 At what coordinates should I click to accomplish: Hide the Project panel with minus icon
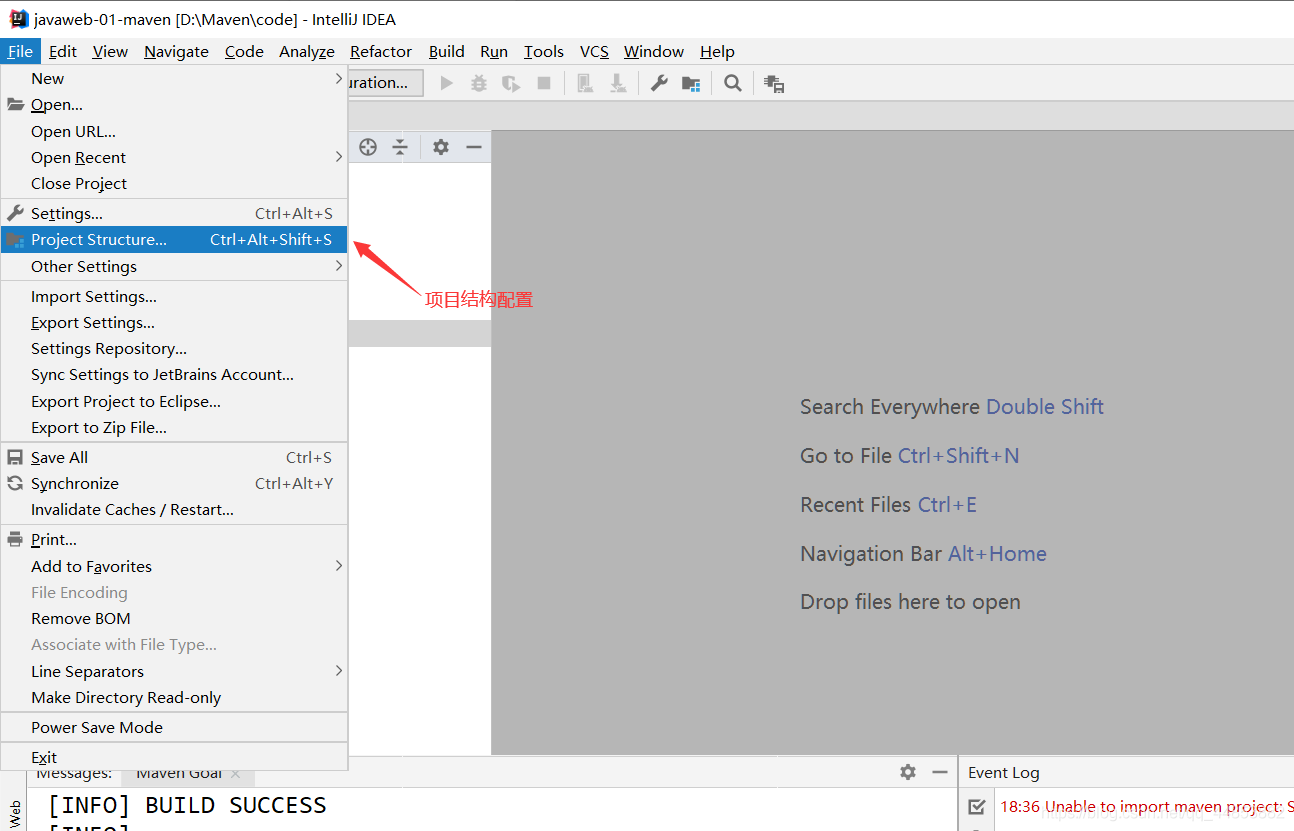474,147
